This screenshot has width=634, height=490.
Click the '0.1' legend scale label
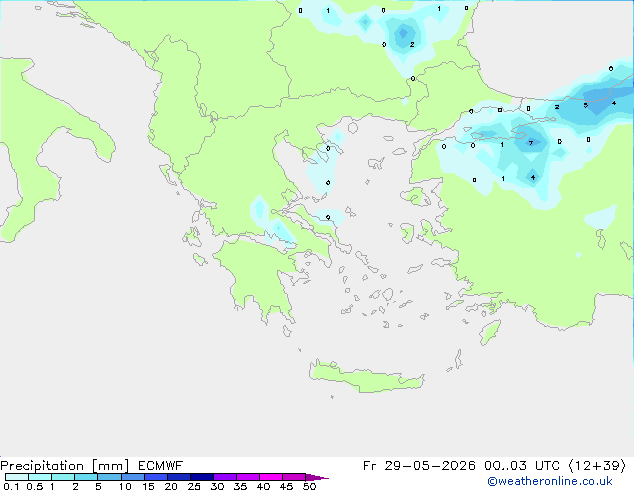pos(11,486)
